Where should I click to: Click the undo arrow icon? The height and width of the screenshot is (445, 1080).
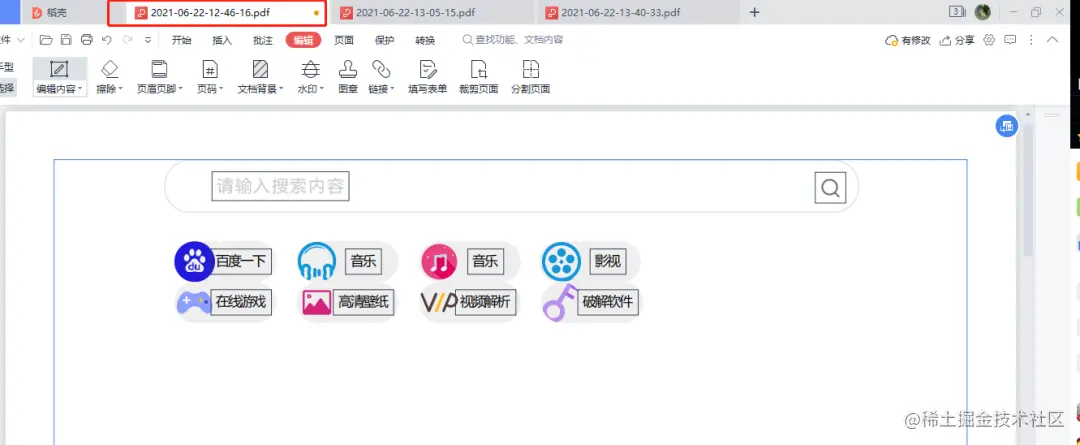pos(107,40)
